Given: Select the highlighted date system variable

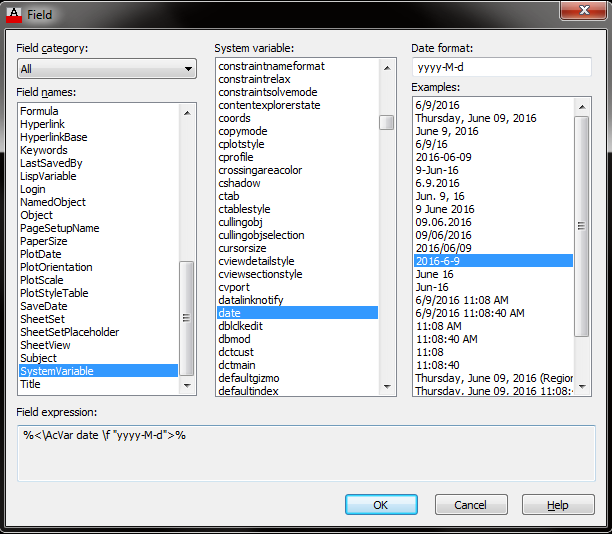Looking at the screenshot, I should (x=297, y=313).
